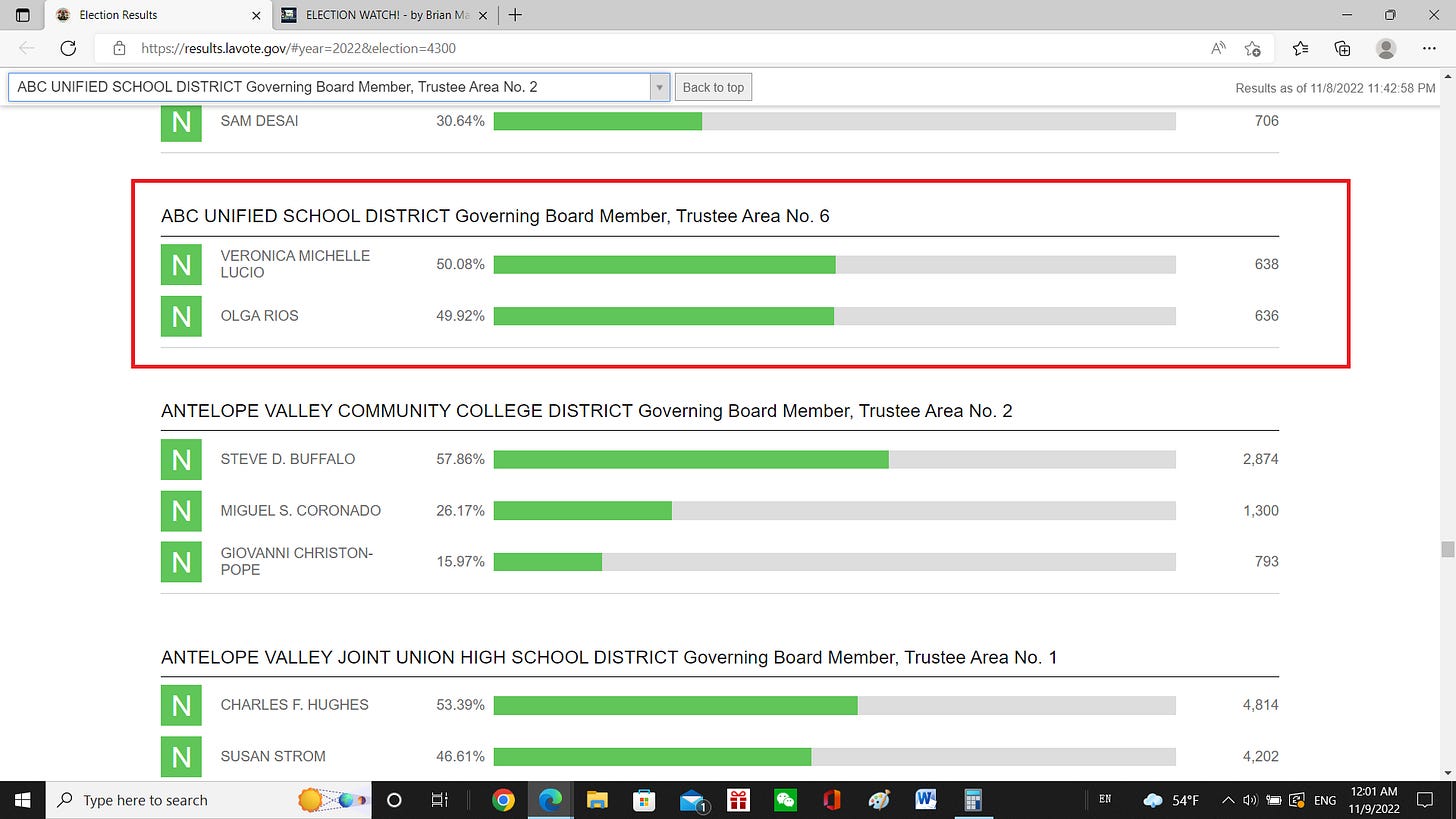Open Microsoft Word from the taskbar
Viewport: 1456px width, 819px height.
tap(926, 800)
